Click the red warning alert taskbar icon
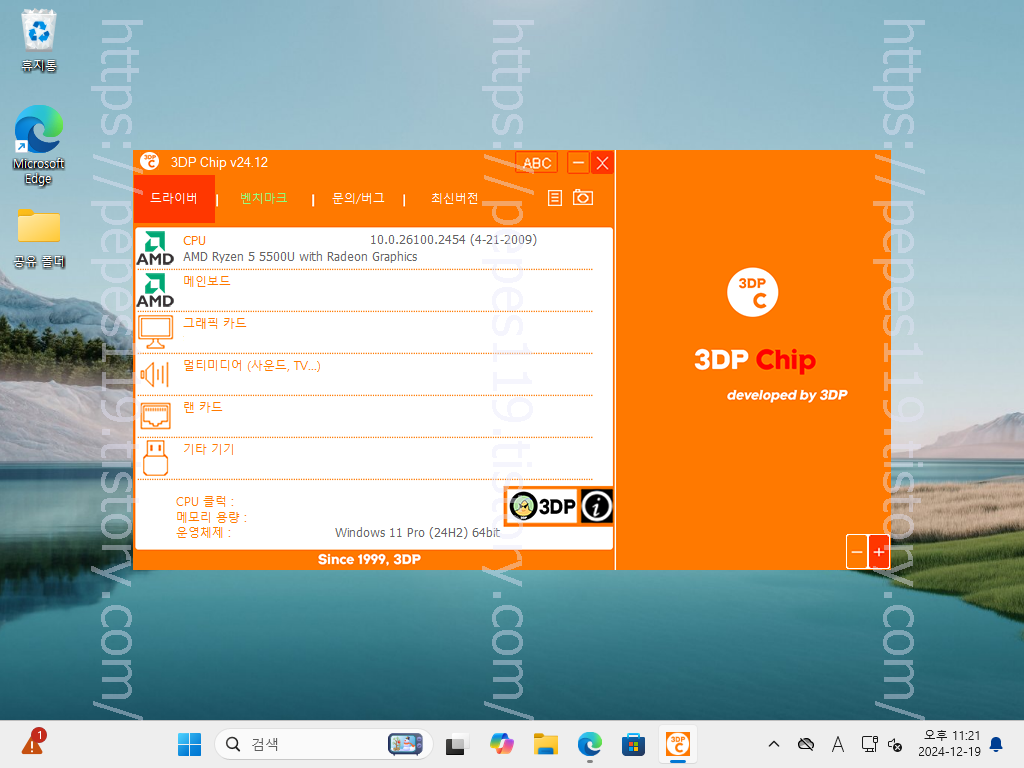The height and width of the screenshot is (768, 1024). (32, 743)
